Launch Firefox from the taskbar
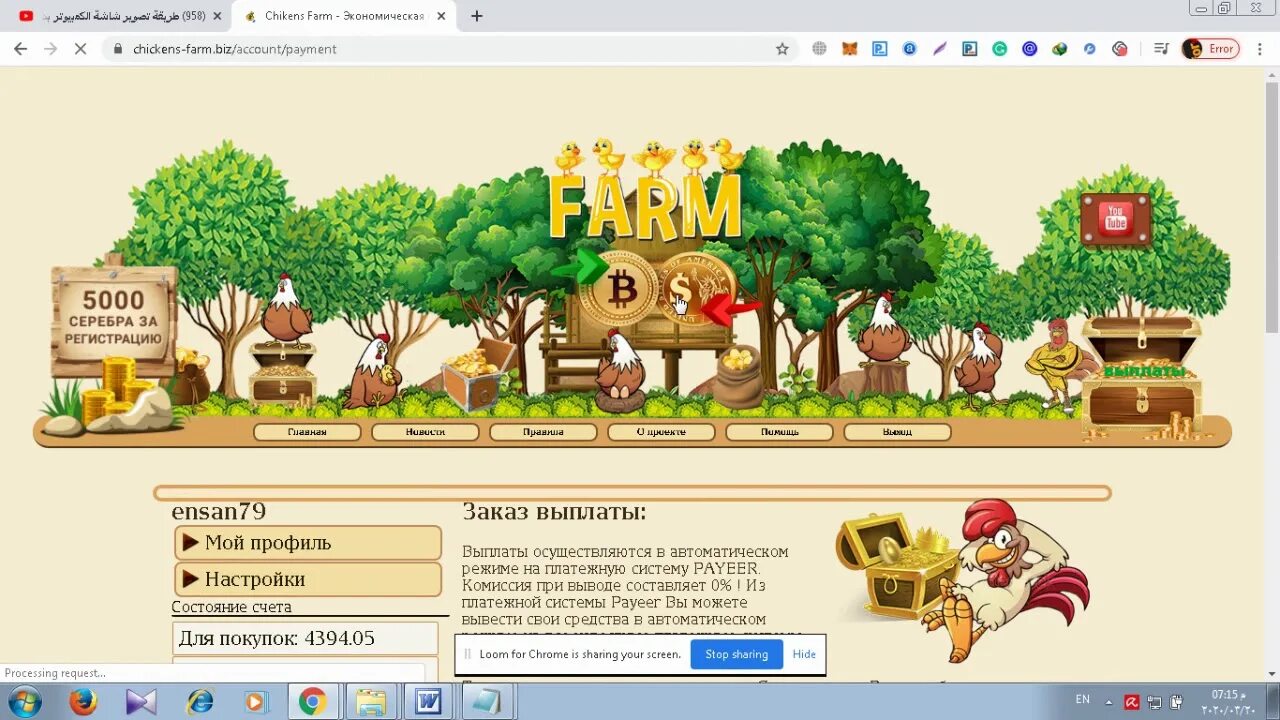The image size is (1280, 720). point(83,702)
